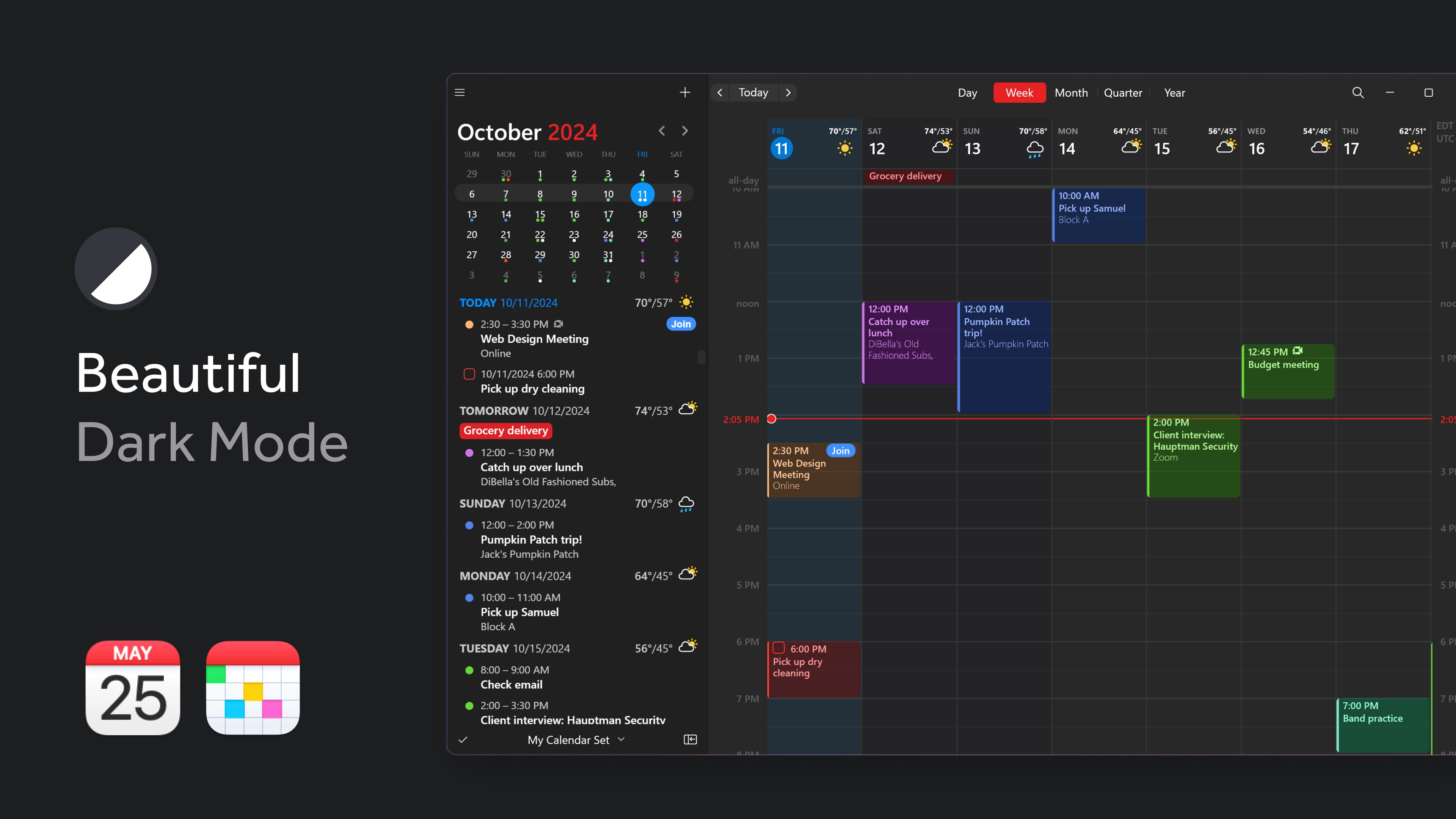Open search with the magnifying glass icon
Image resolution: width=1456 pixels, height=819 pixels.
click(1358, 92)
